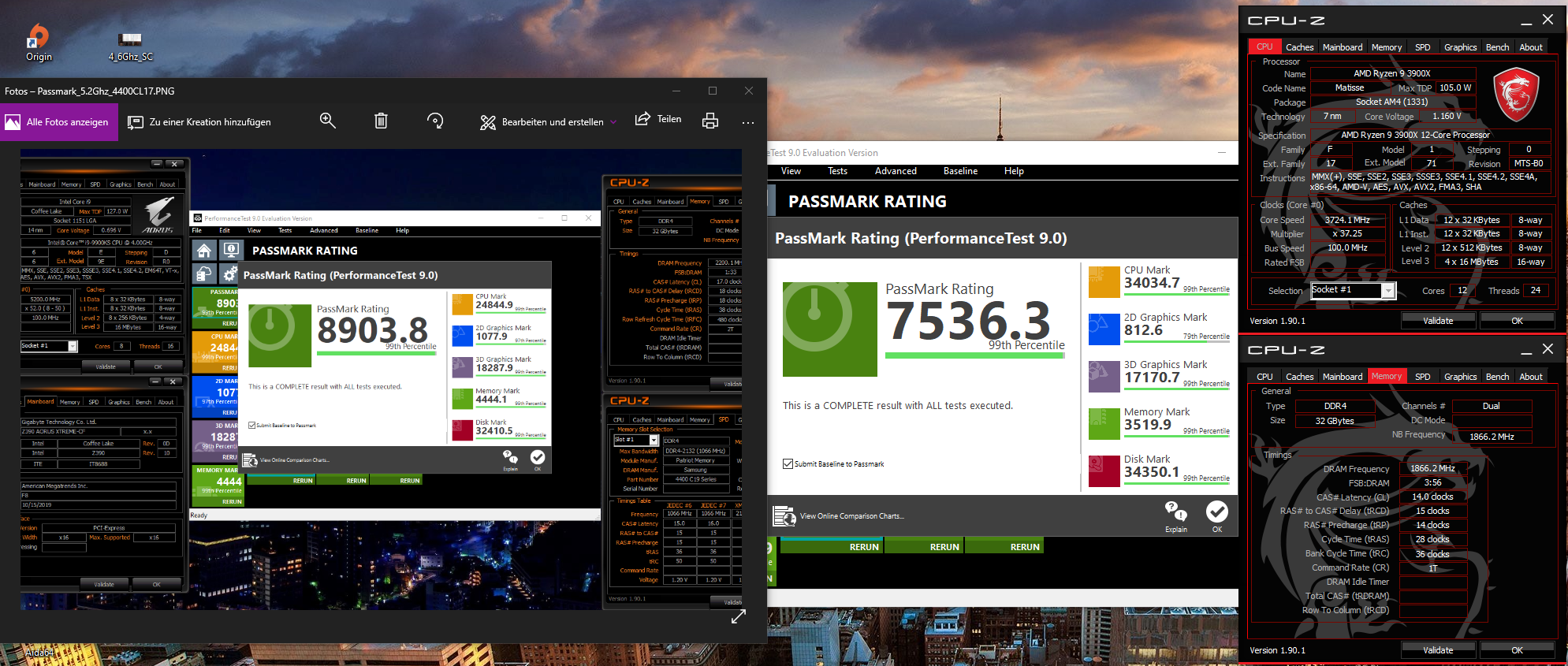The width and height of the screenshot is (1568, 666).
Task: Zoom in on the photo
Action: (x=328, y=121)
